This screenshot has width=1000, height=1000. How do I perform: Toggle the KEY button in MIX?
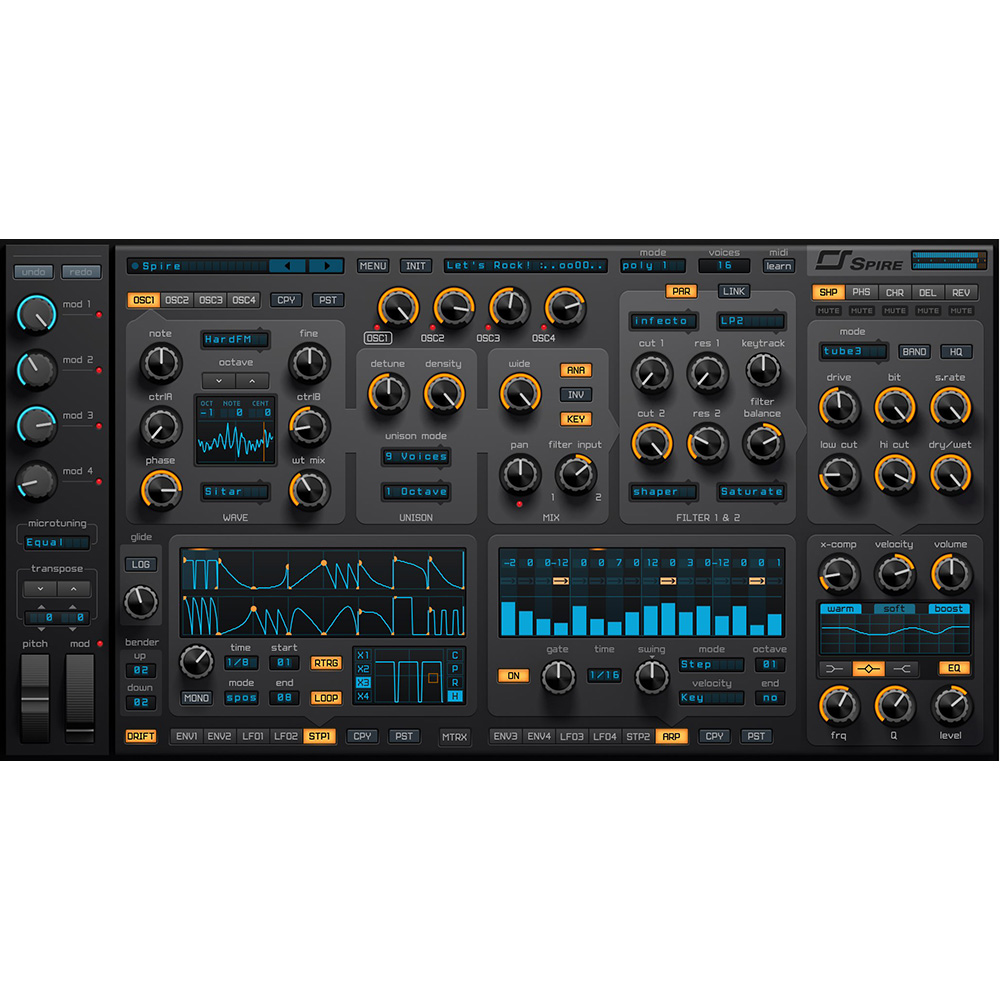pyautogui.click(x=576, y=419)
